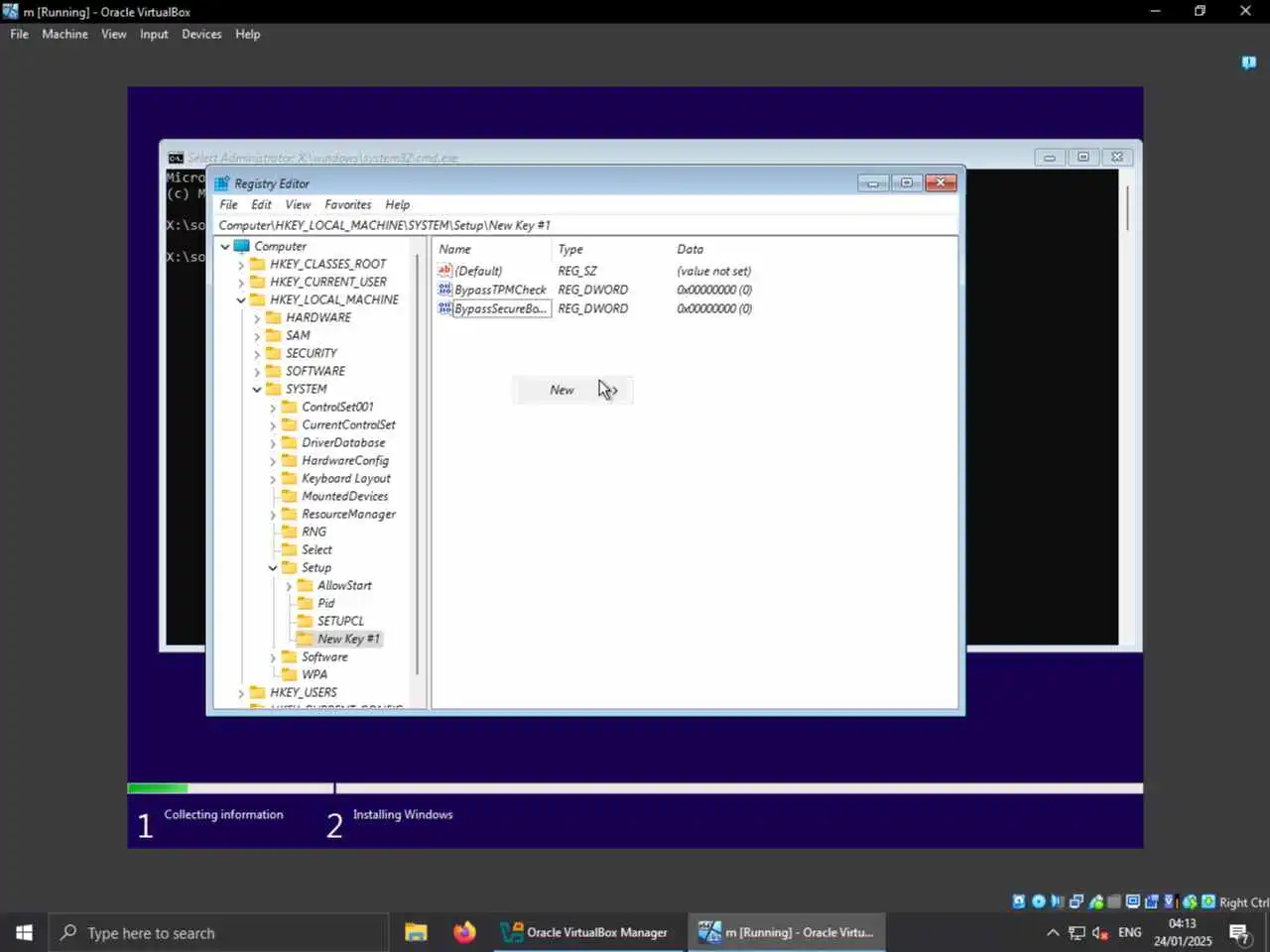This screenshot has width=1270, height=952.
Task: Expand the HARDWARE key arrow
Action: coord(257,318)
